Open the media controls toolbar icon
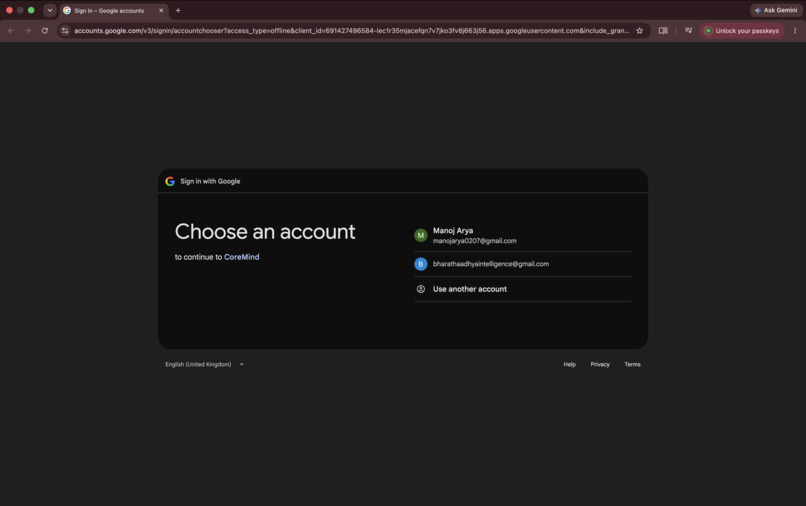806x506 pixels. click(x=688, y=31)
